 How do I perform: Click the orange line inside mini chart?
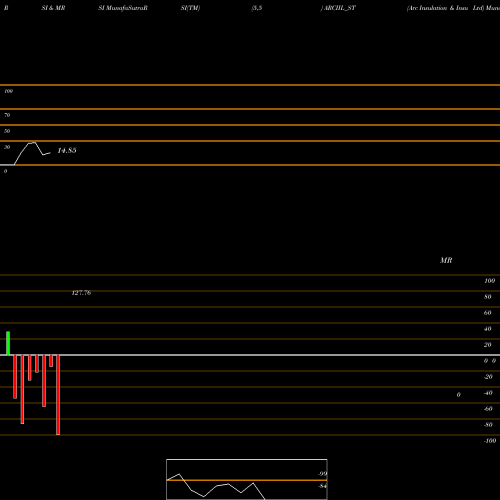click(x=247, y=480)
